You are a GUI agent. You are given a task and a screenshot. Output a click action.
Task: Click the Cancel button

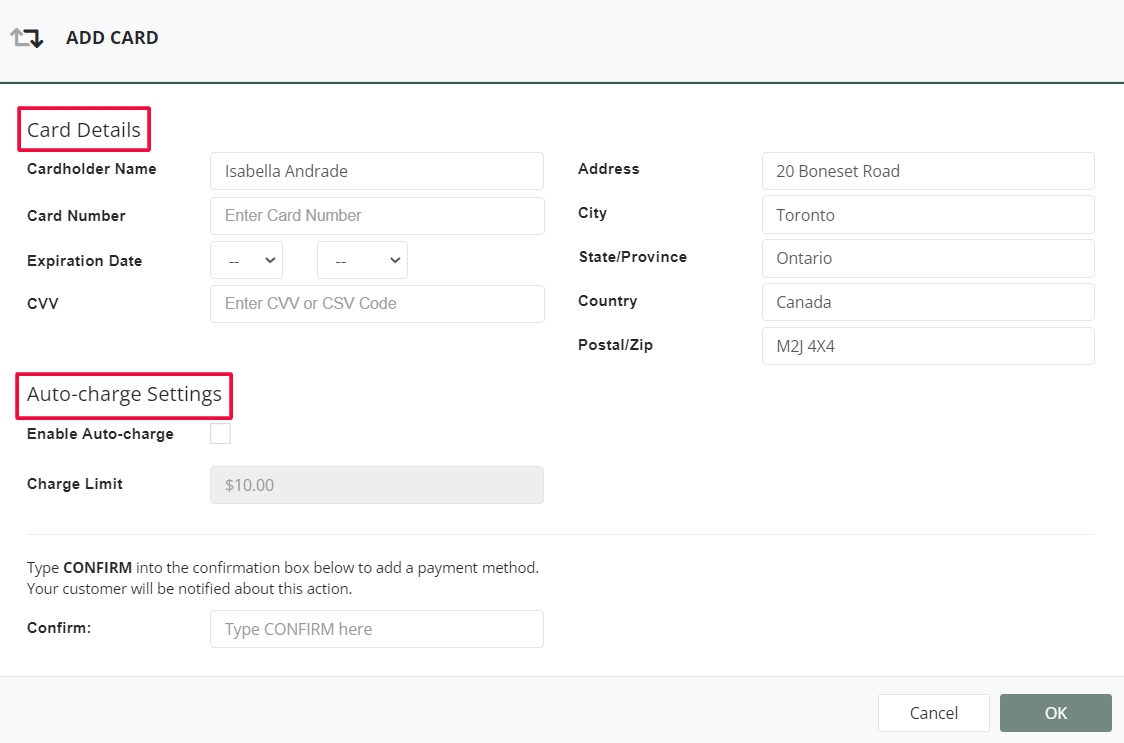pos(934,713)
